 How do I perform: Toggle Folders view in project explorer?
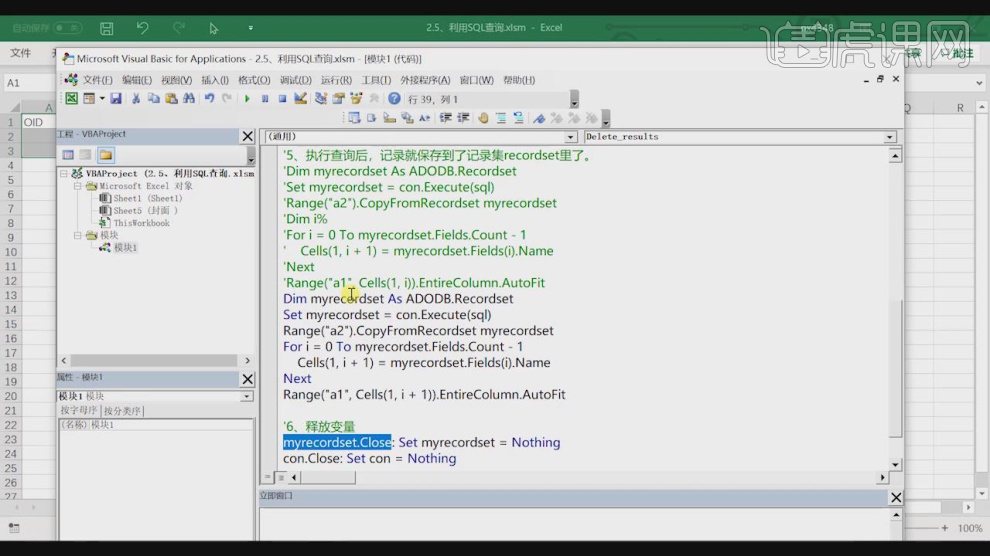[x=105, y=155]
